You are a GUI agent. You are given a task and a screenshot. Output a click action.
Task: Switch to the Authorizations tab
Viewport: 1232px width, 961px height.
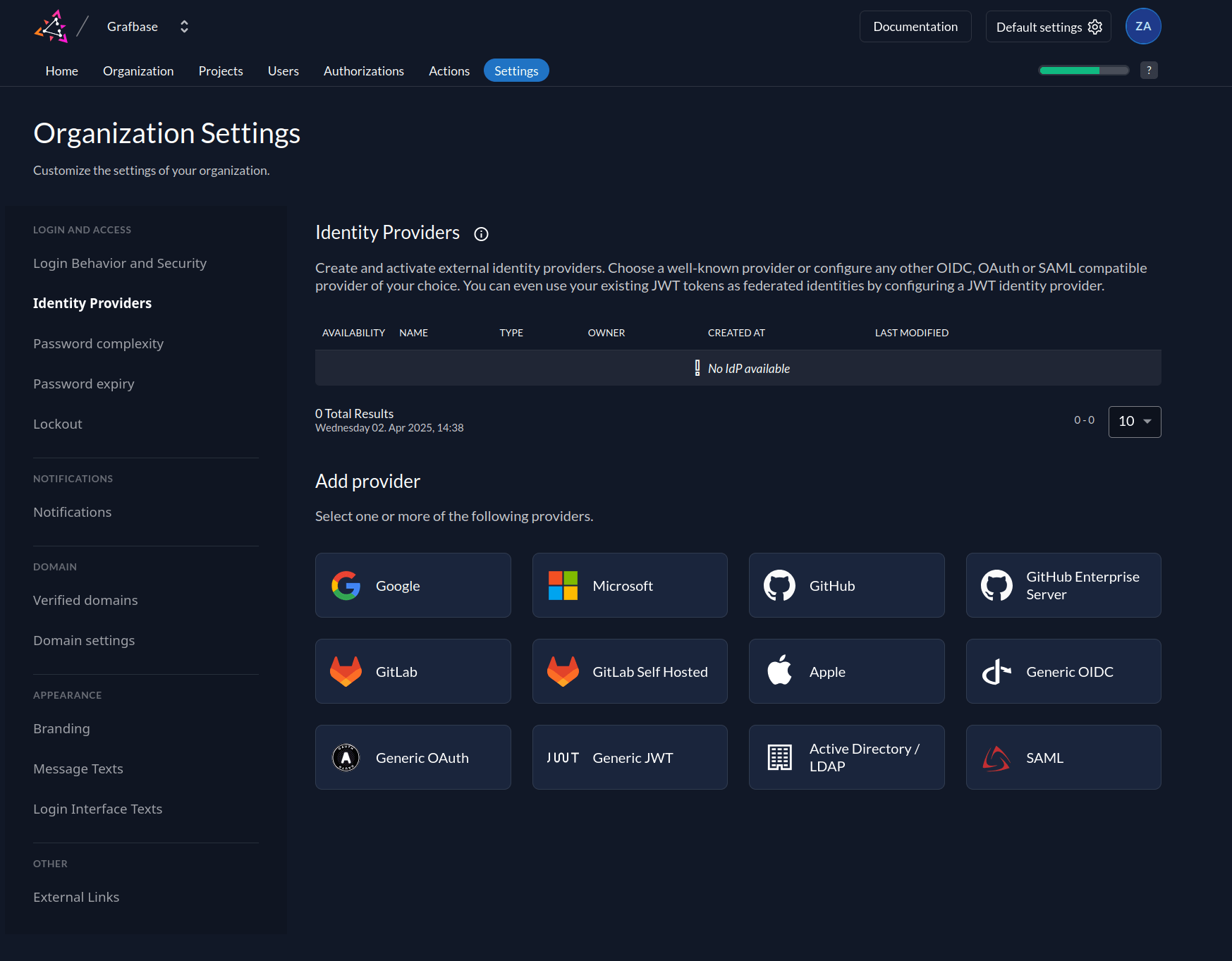pyautogui.click(x=363, y=71)
